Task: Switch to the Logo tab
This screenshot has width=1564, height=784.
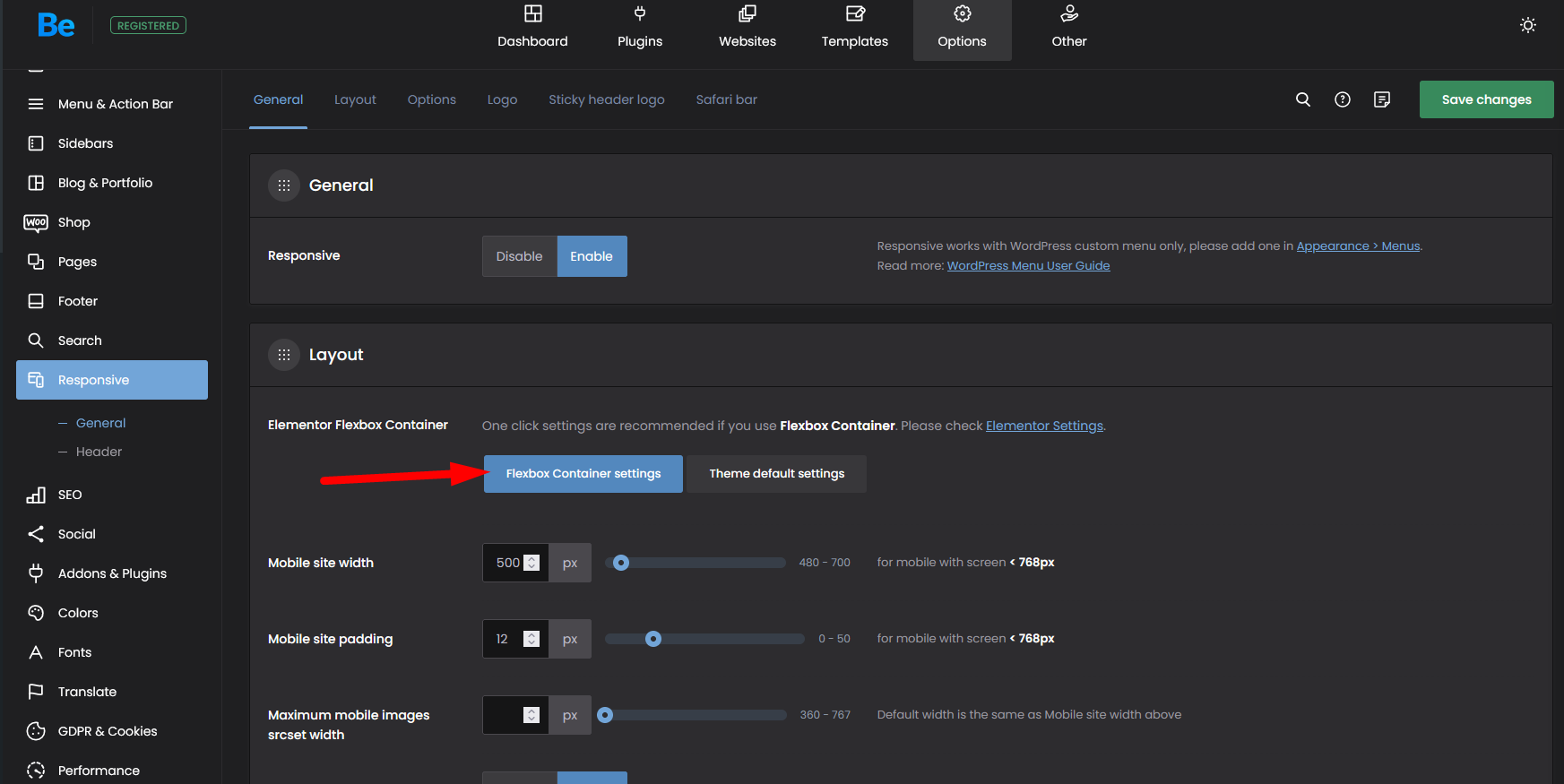Action: click(503, 99)
